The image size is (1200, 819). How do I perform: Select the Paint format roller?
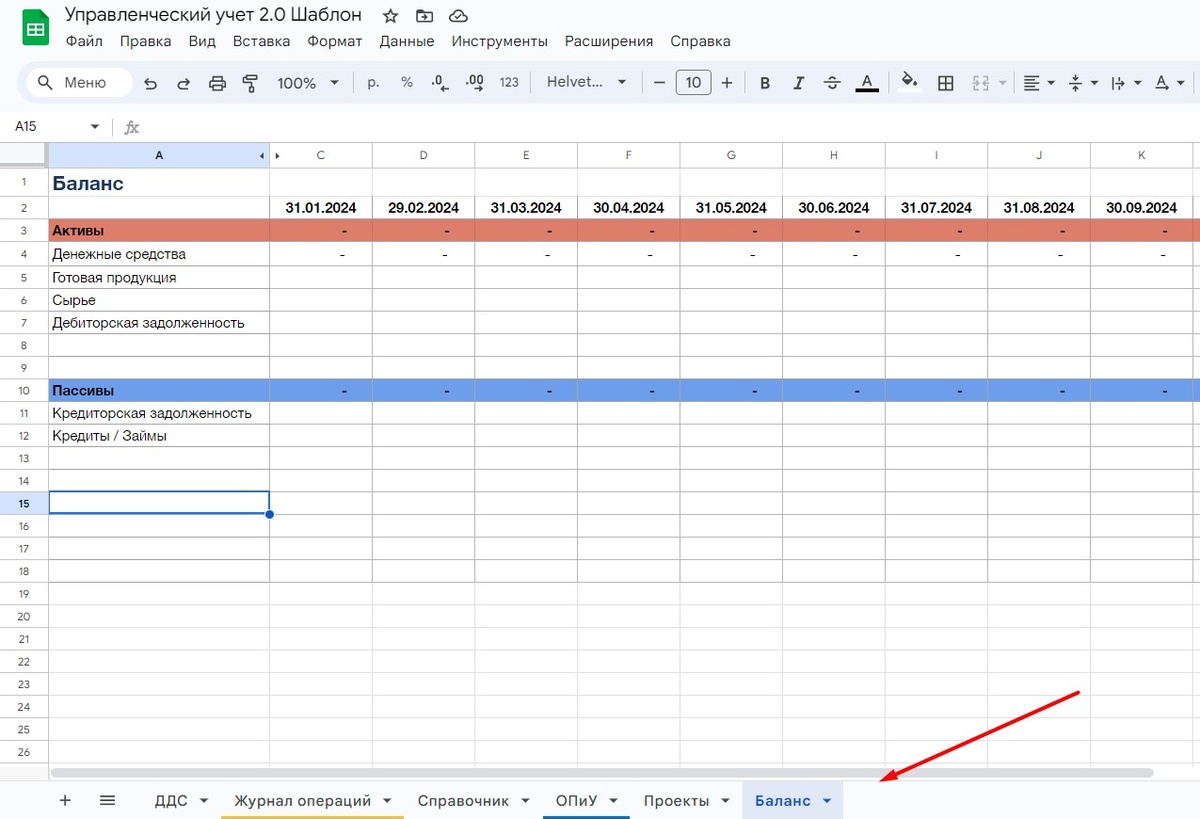pyautogui.click(x=250, y=83)
